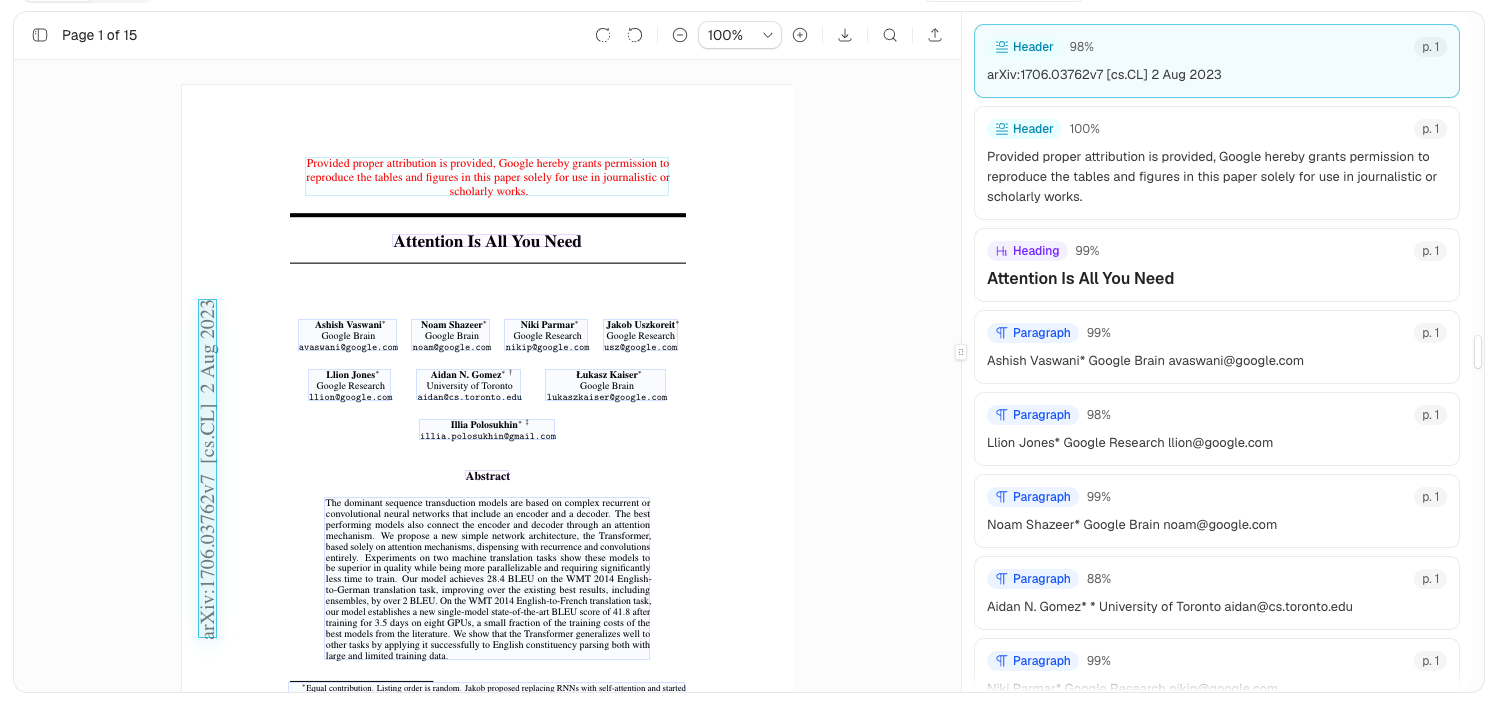Click the panel divider drag handle
The image size is (1496, 710).
pos(961,352)
